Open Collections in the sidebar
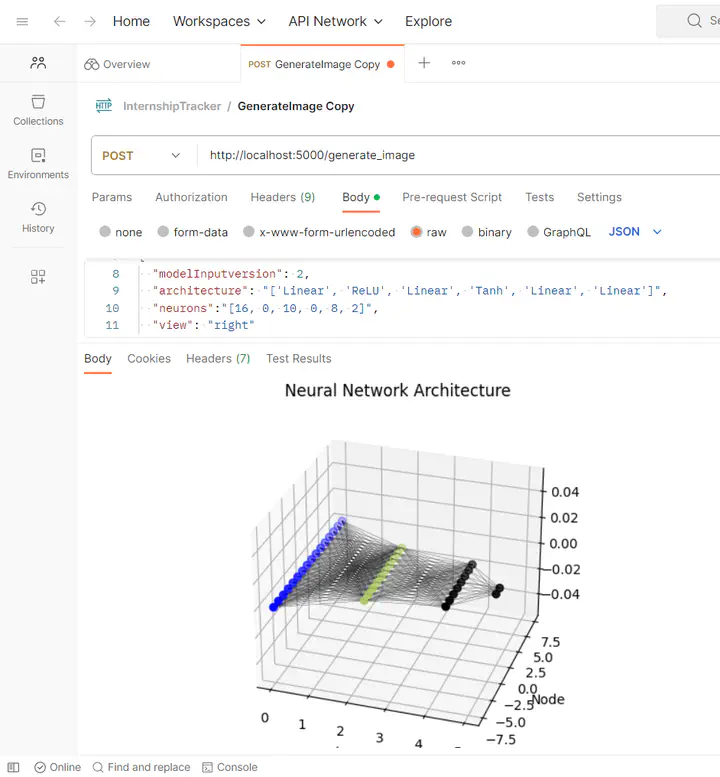Viewport: 720px width, 777px height. click(x=38, y=110)
